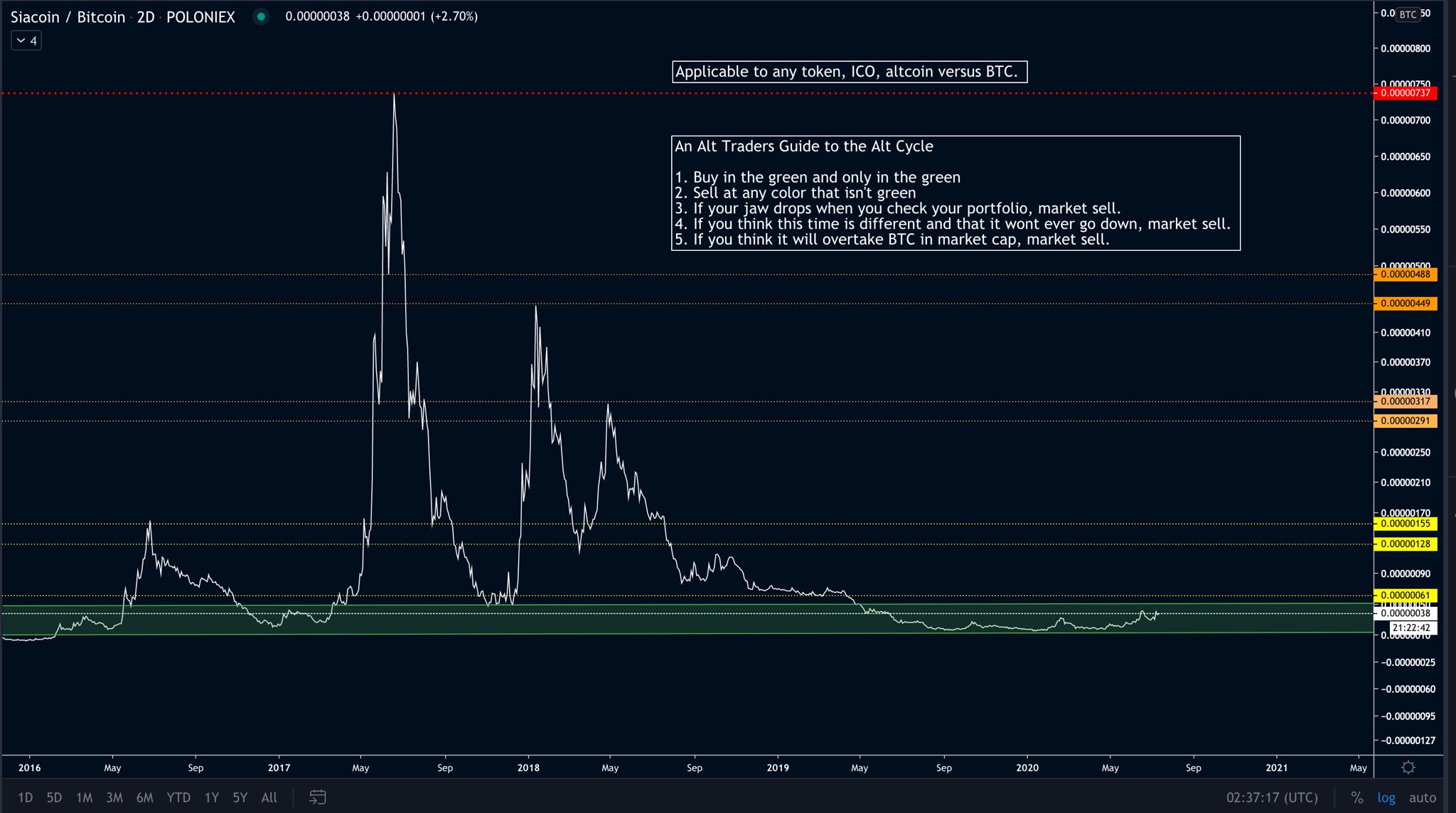Select the orange 0.00000488 price label
The width and height of the screenshot is (1456, 813).
pos(1405,274)
